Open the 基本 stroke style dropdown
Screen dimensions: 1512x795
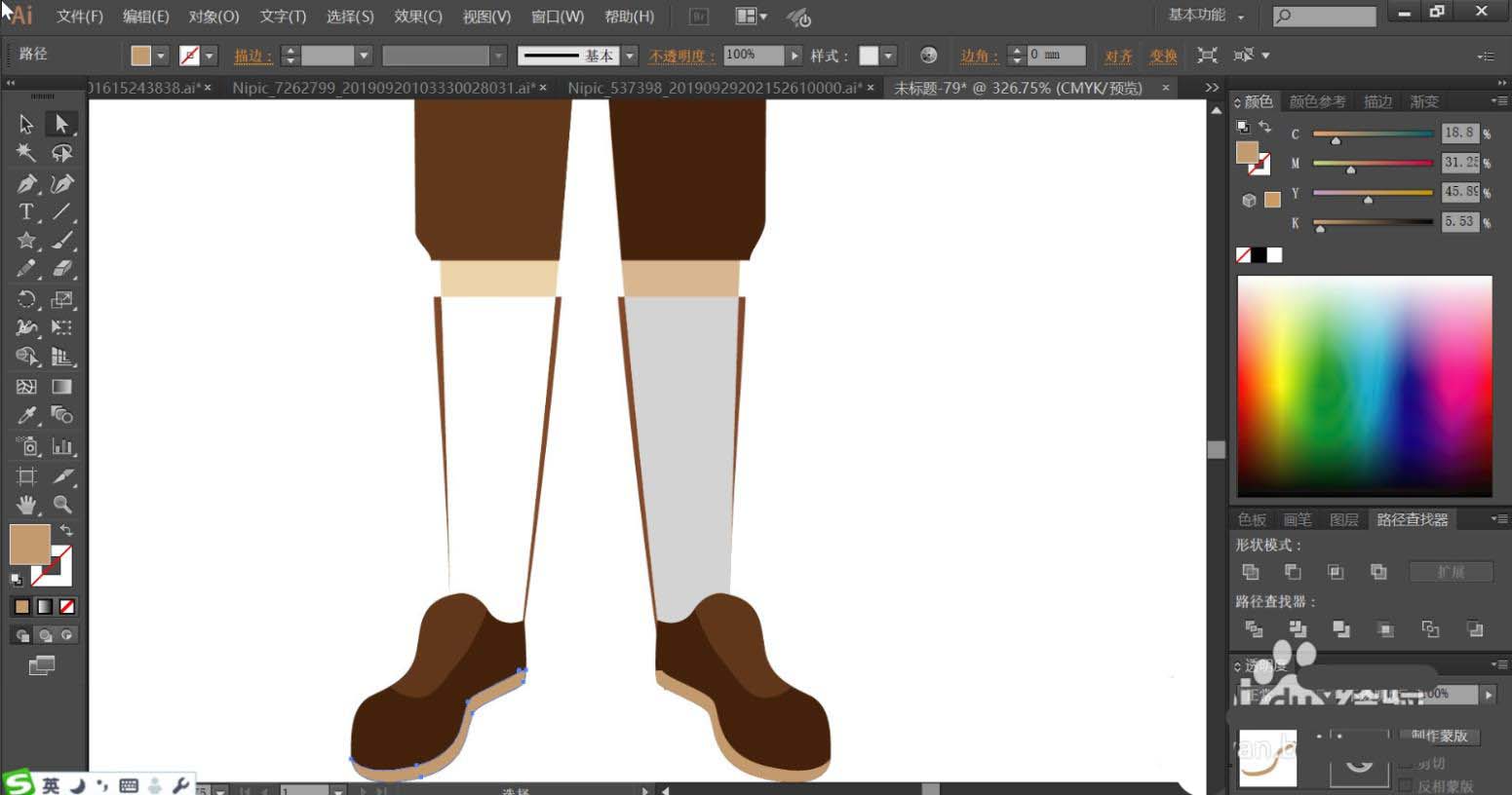click(x=630, y=57)
